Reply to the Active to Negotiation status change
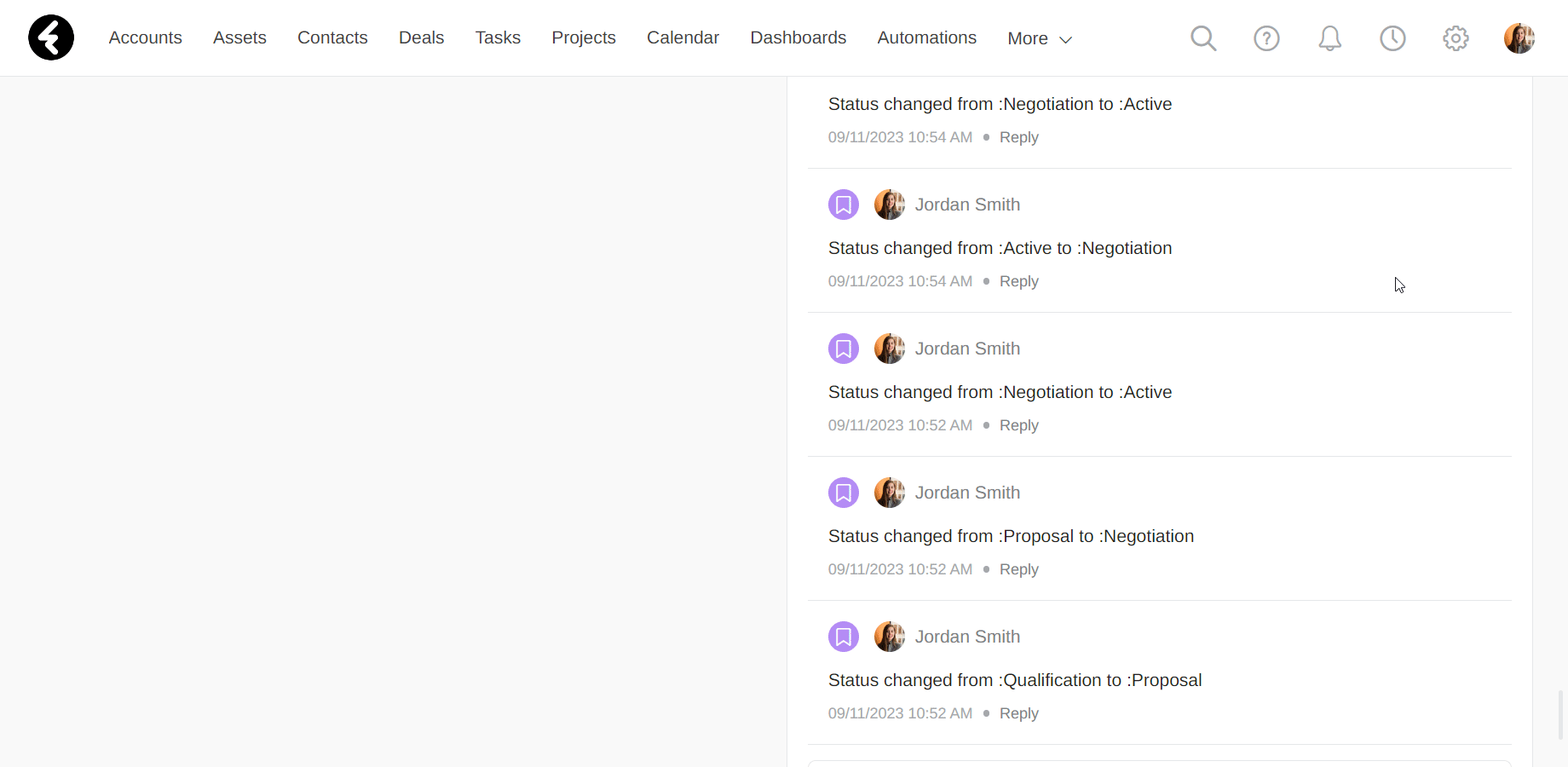This screenshot has width=1568, height=767. (x=1018, y=281)
